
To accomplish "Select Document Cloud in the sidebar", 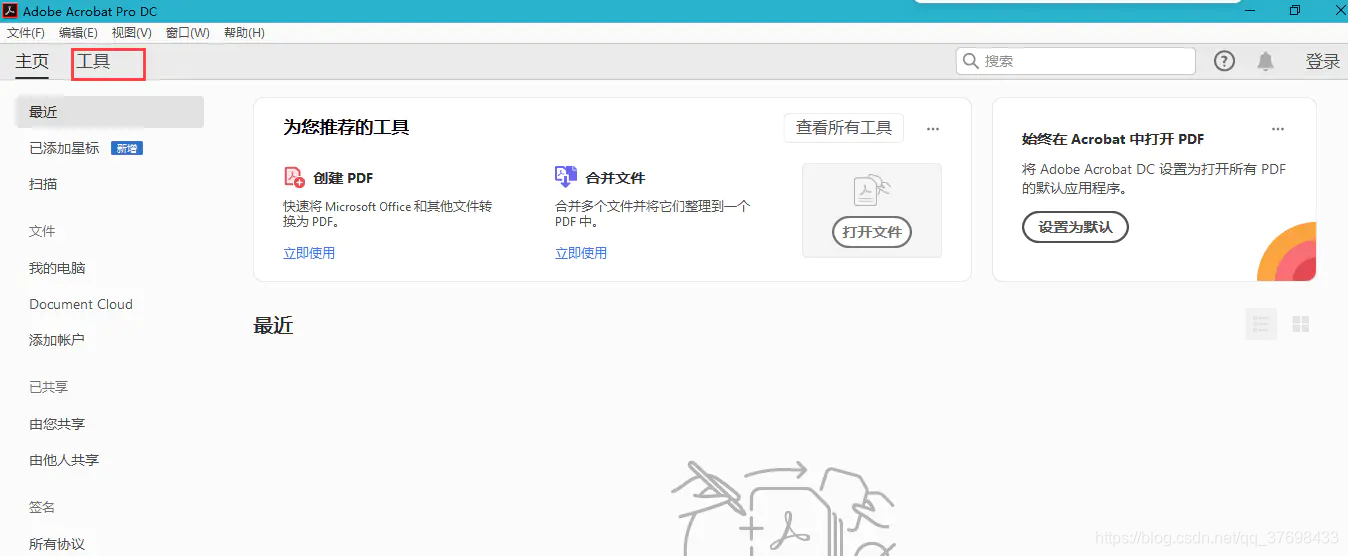I will (81, 304).
